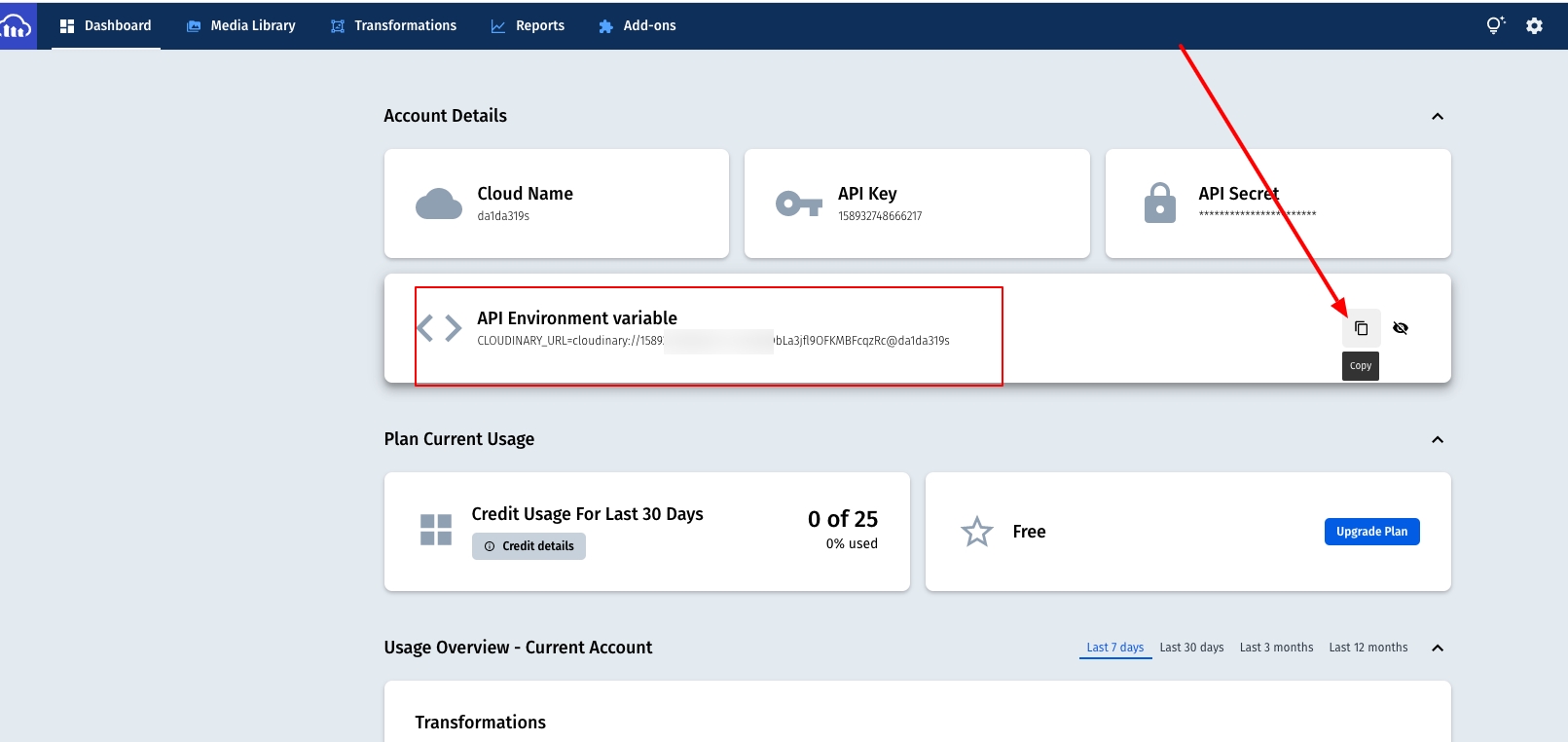Screen dimensions: 1568x742
Task: Open the Media Library tab
Action: tap(241, 26)
